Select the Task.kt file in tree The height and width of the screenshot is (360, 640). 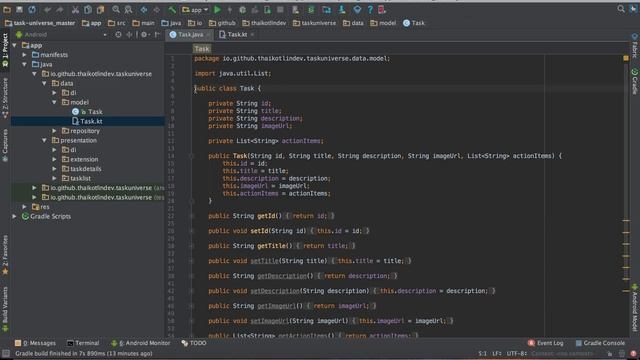[87, 121]
